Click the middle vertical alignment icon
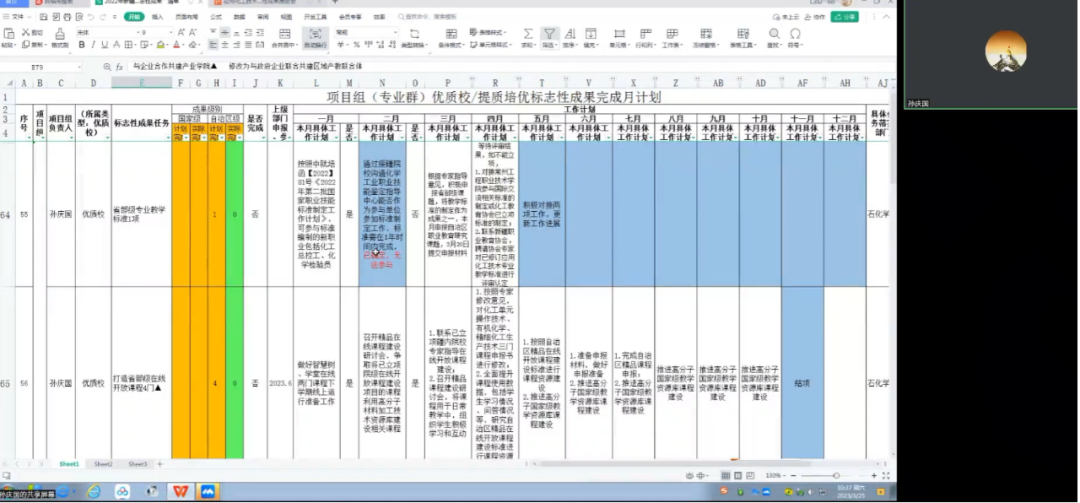This screenshot has width=1080, height=503. point(225,32)
